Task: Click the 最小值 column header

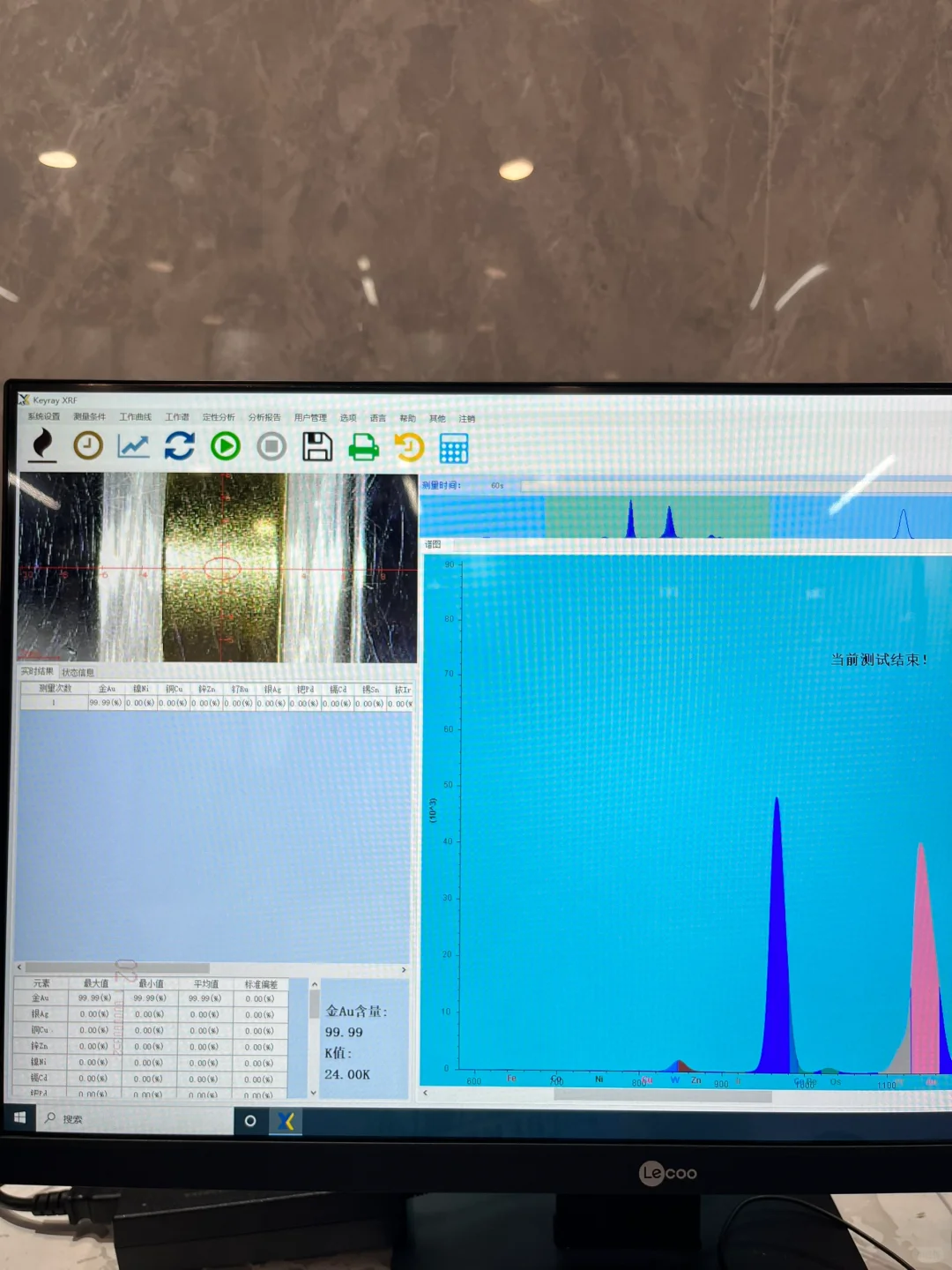Action: (x=150, y=983)
